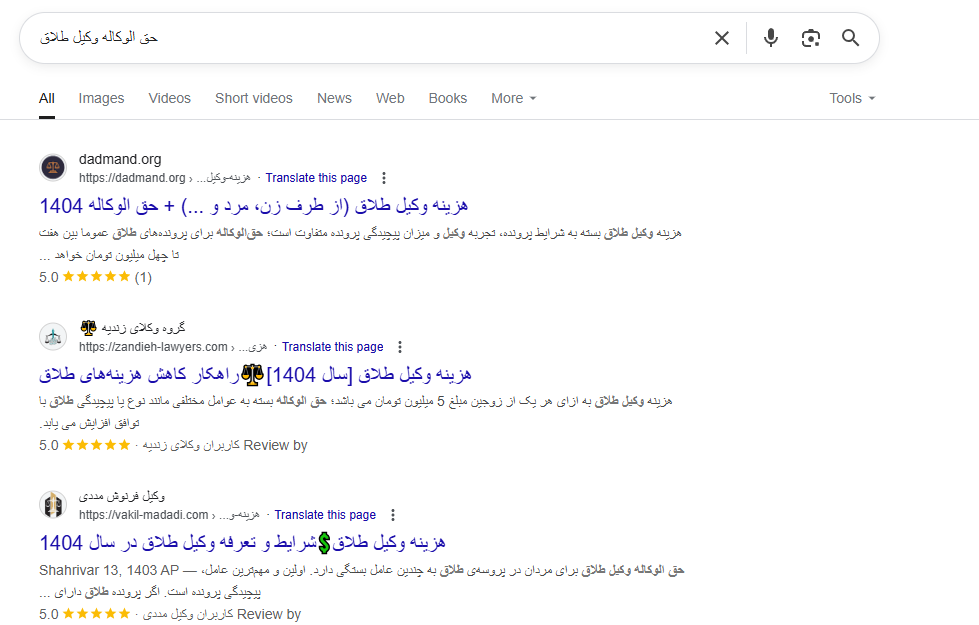Open more options for vakil-madadi.com result
This screenshot has height=625, width=979.
tap(393, 515)
